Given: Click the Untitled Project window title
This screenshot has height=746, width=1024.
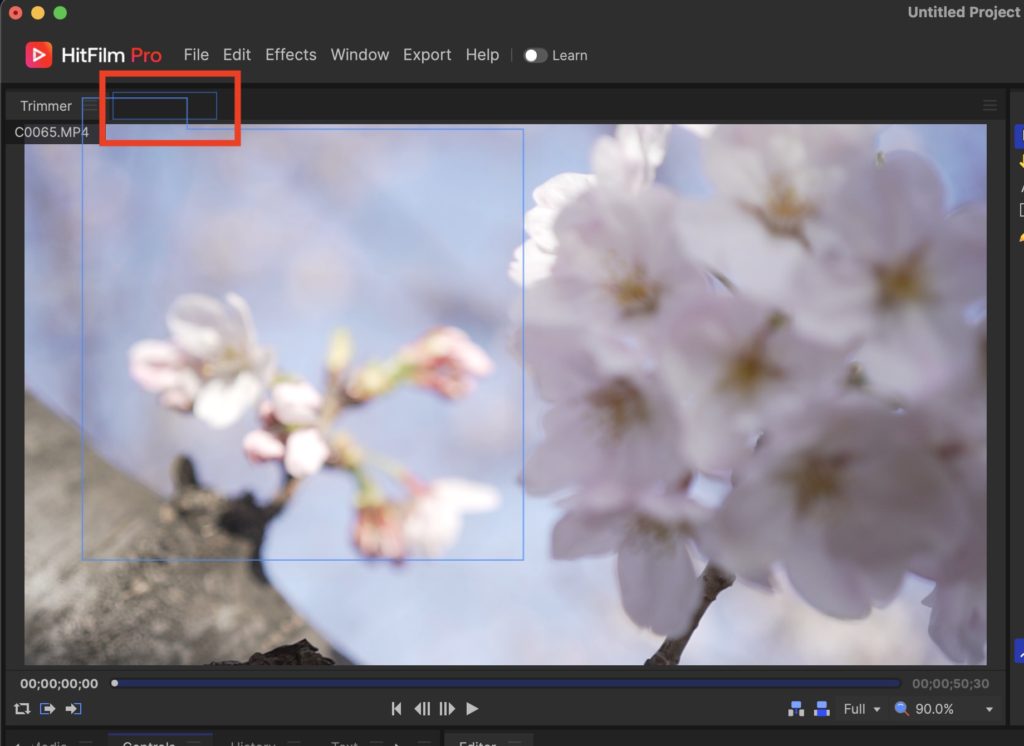Looking at the screenshot, I should click(964, 12).
